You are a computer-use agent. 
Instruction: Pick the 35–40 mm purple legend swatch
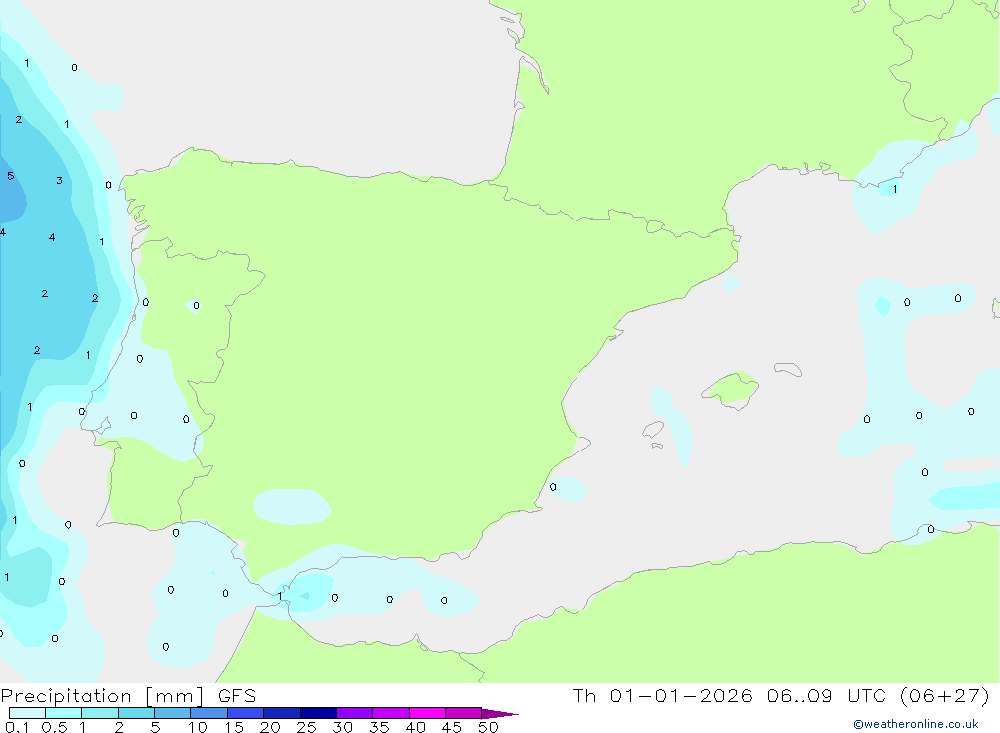pyautogui.click(x=391, y=713)
